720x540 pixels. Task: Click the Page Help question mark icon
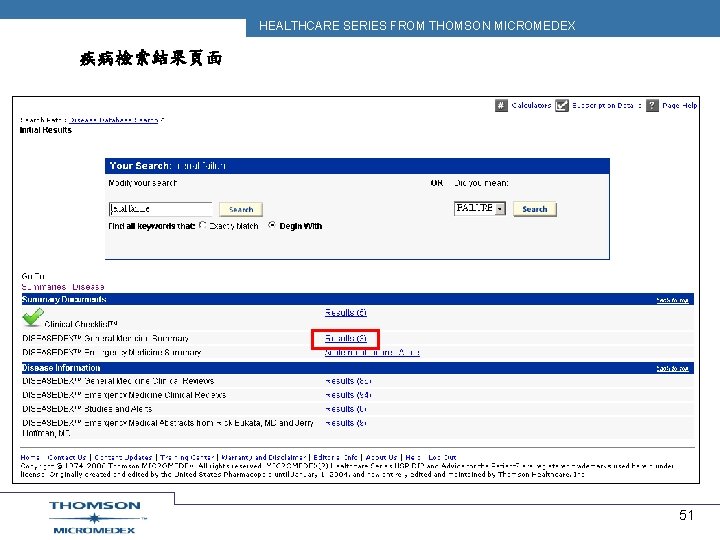click(652, 106)
